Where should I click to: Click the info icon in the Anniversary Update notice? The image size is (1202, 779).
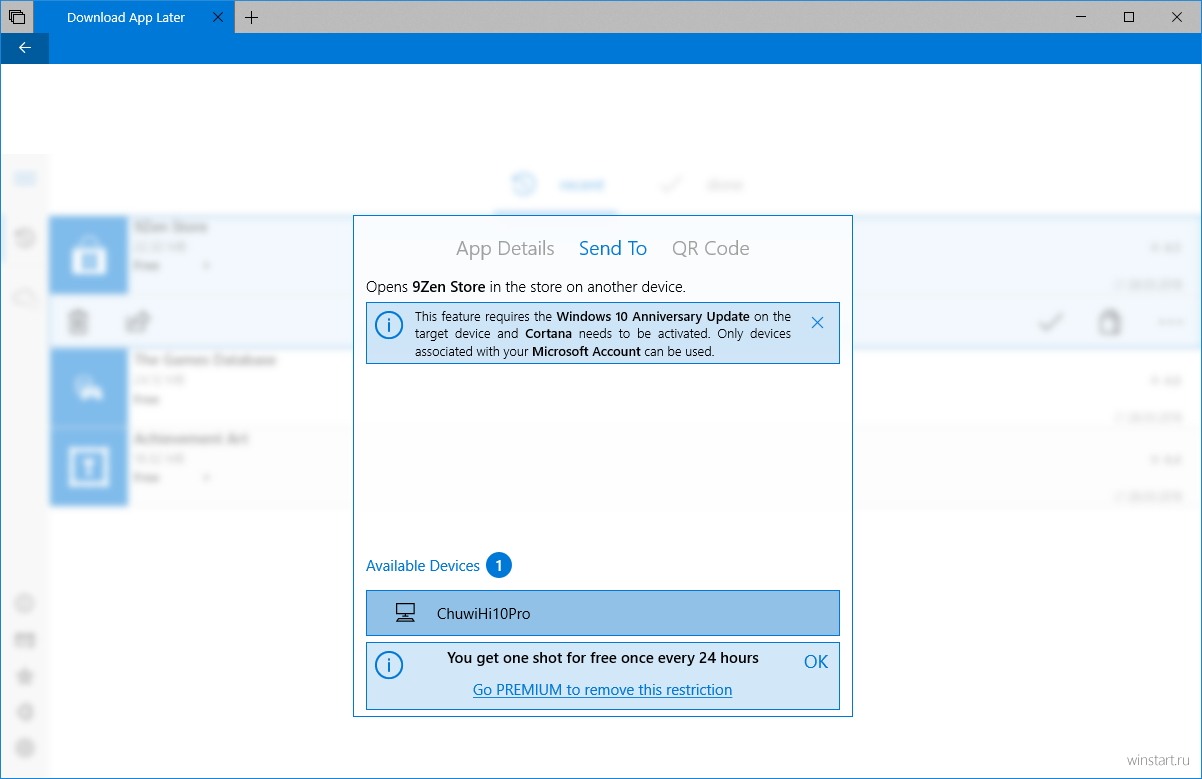click(389, 325)
